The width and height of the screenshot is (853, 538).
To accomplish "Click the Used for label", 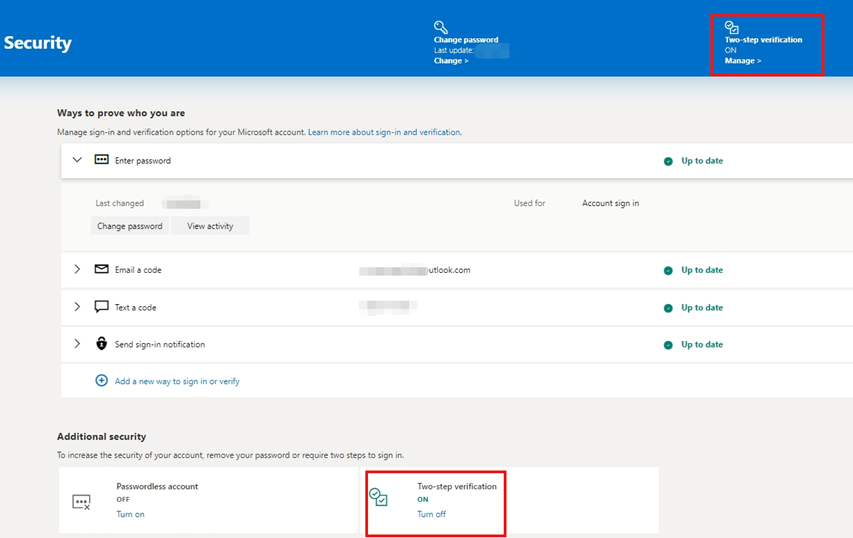I will [x=529, y=203].
